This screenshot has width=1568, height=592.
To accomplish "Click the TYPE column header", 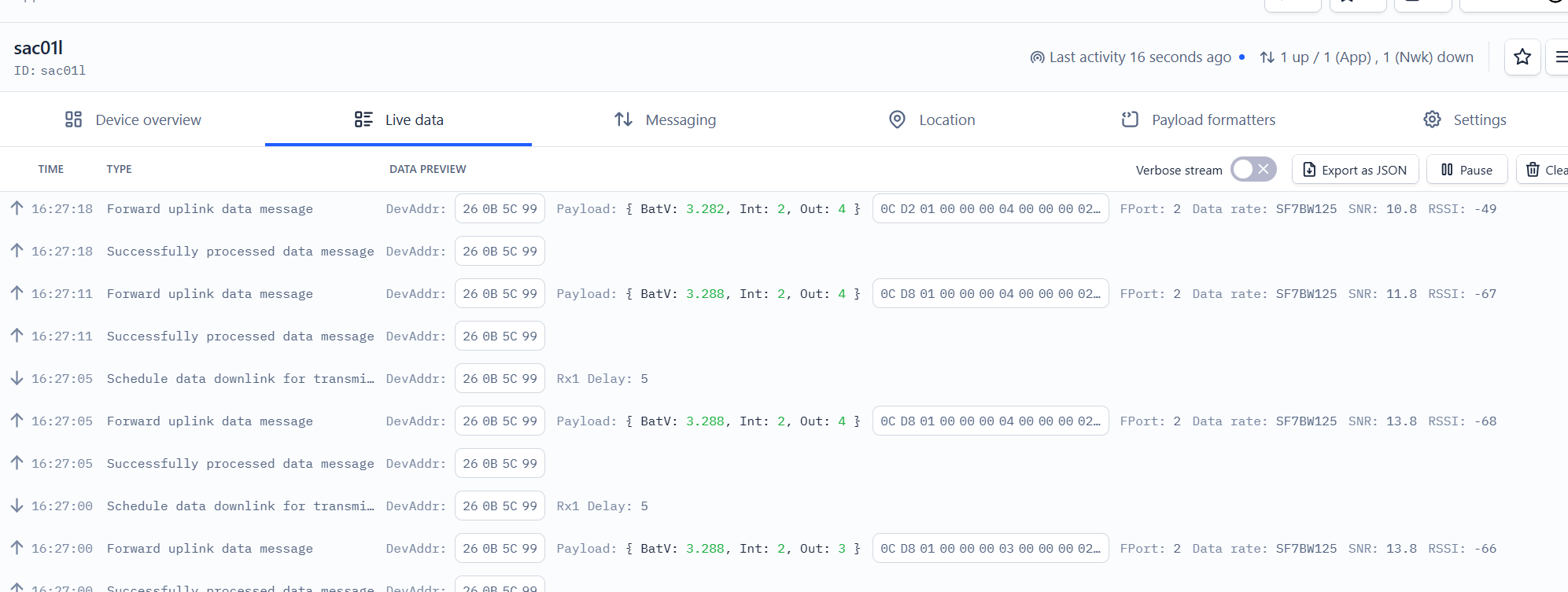I will pyautogui.click(x=120, y=169).
